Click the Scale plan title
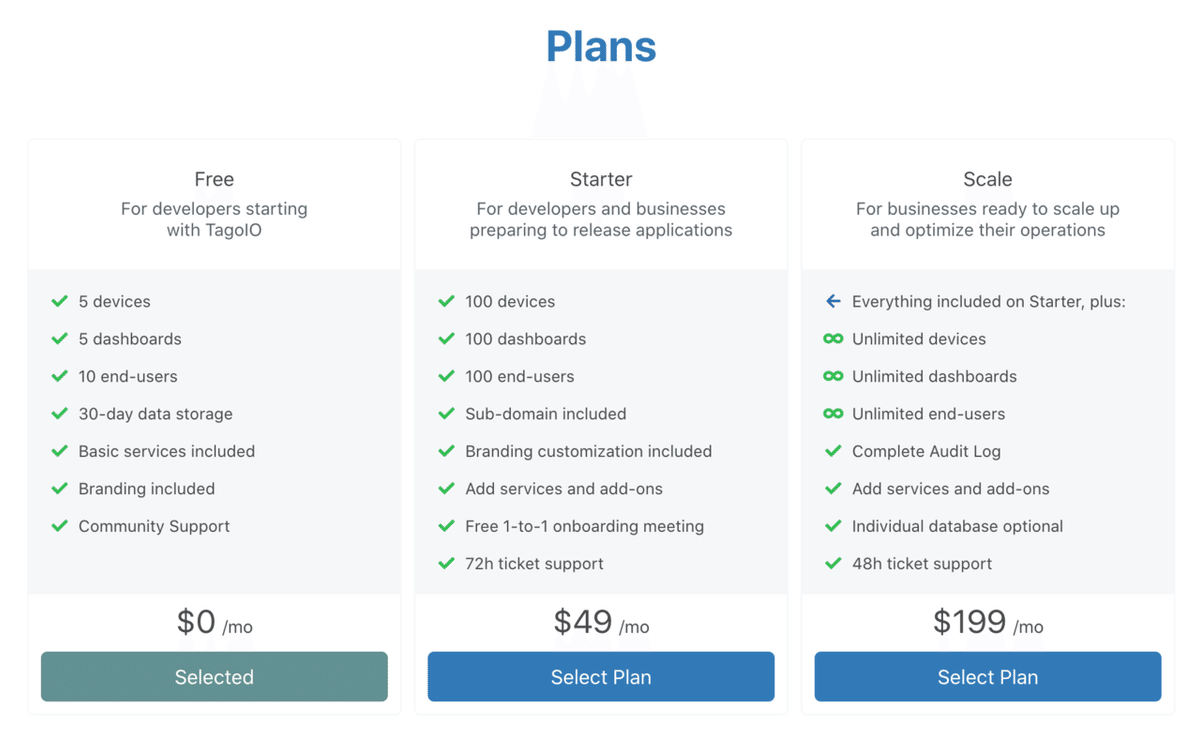This screenshot has height=739, width=1200. (x=987, y=180)
